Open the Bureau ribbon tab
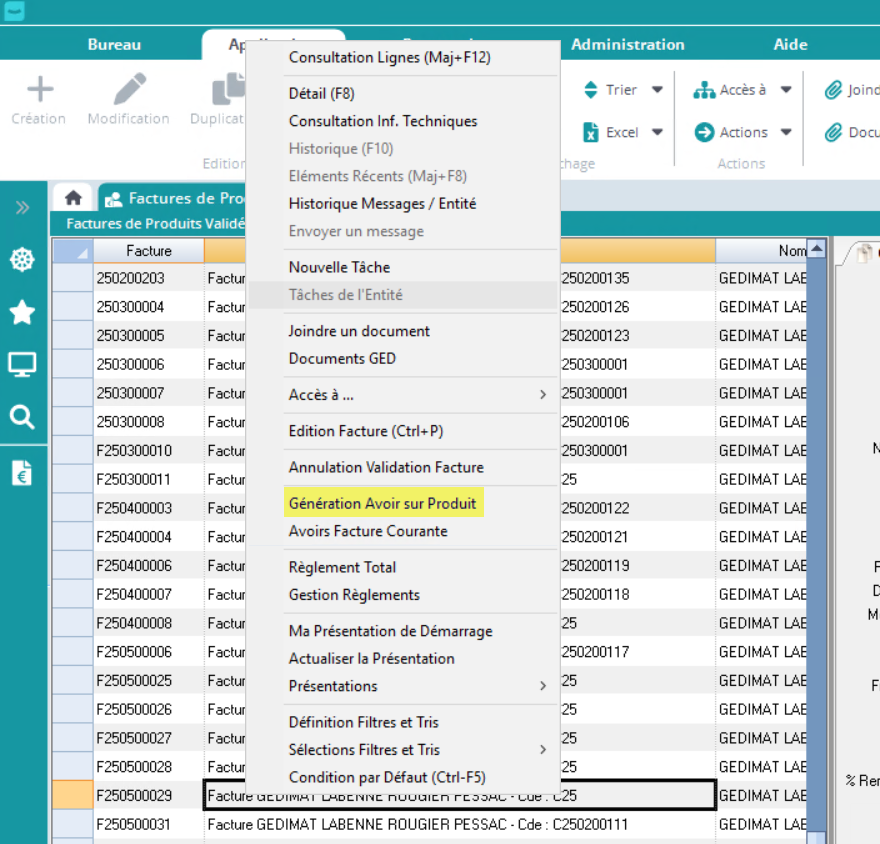This screenshot has width=880, height=844. 114,44
